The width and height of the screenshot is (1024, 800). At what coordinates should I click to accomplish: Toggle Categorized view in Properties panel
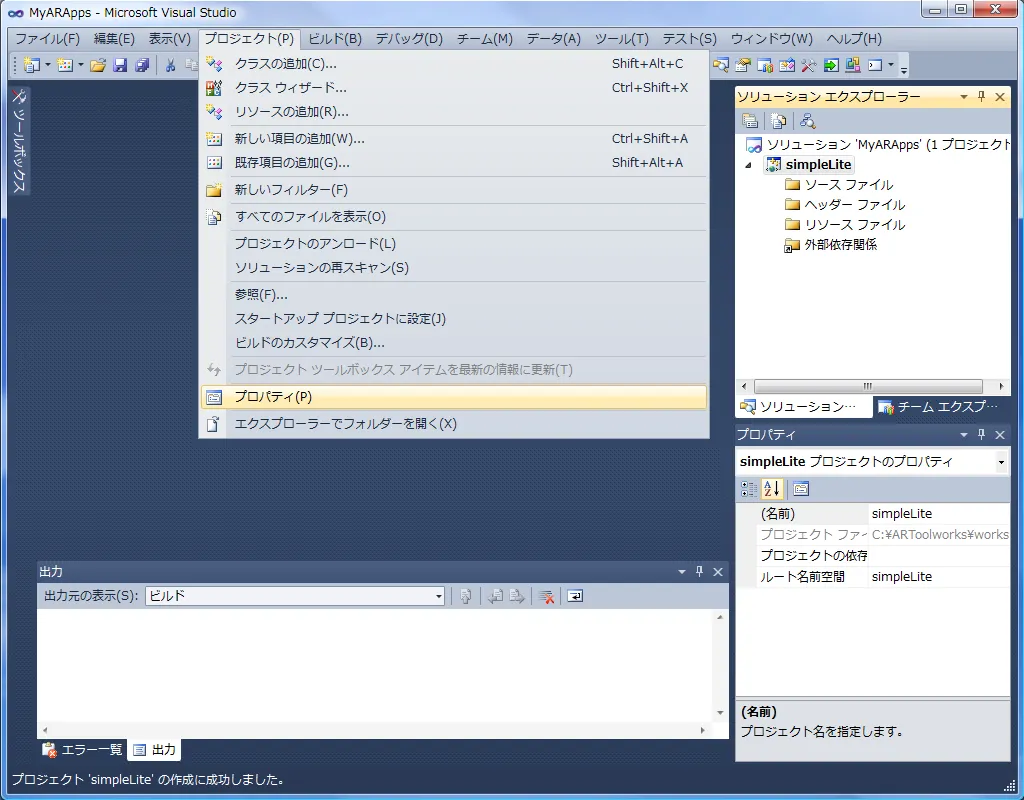[749, 488]
